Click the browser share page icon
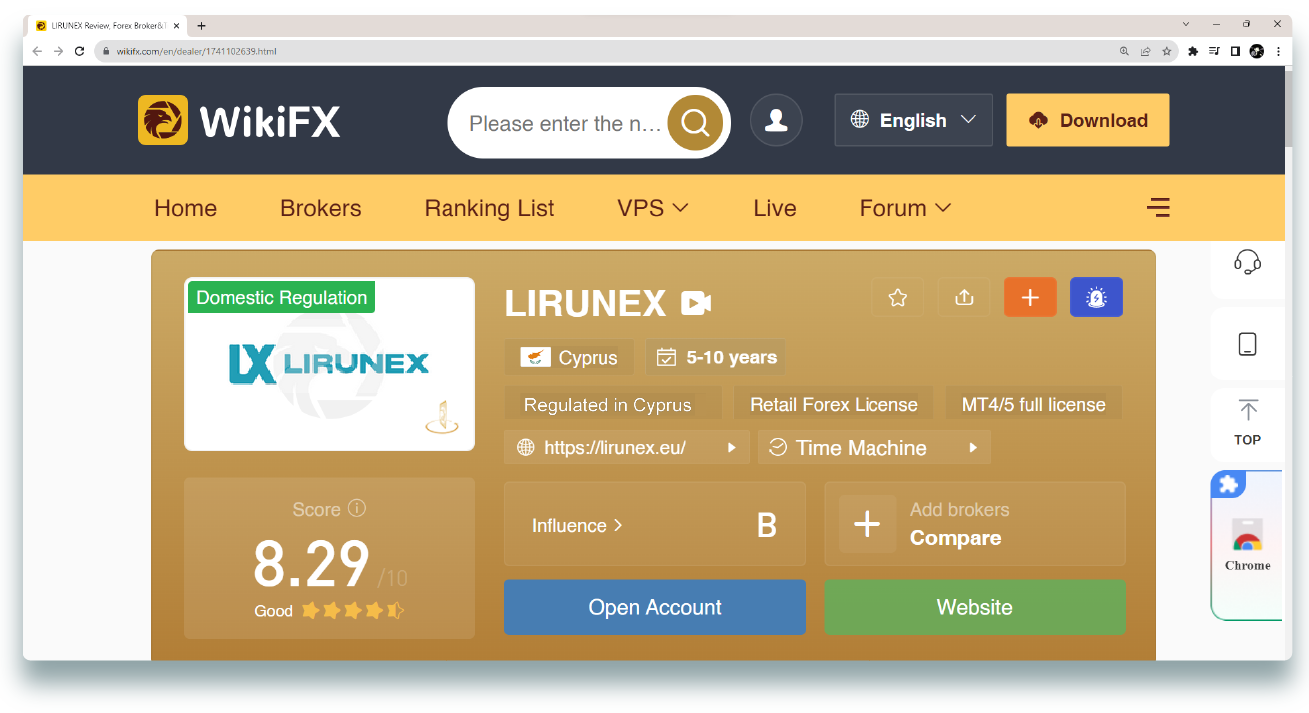Viewport: 1309px width, 713px height. [x=1145, y=51]
